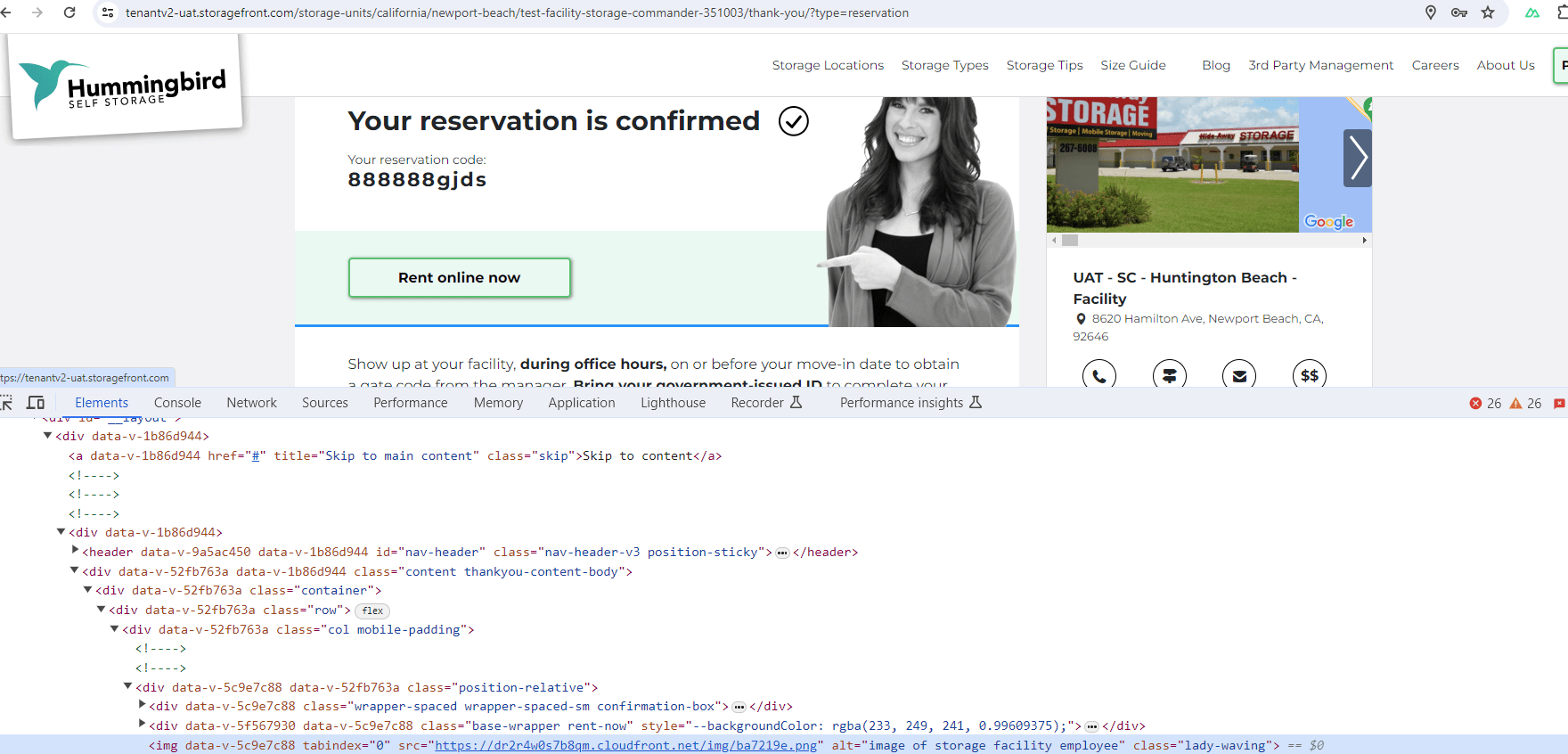Click the smiling woman employee image
The height and width of the screenshot is (754, 1568).
click(918, 212)
